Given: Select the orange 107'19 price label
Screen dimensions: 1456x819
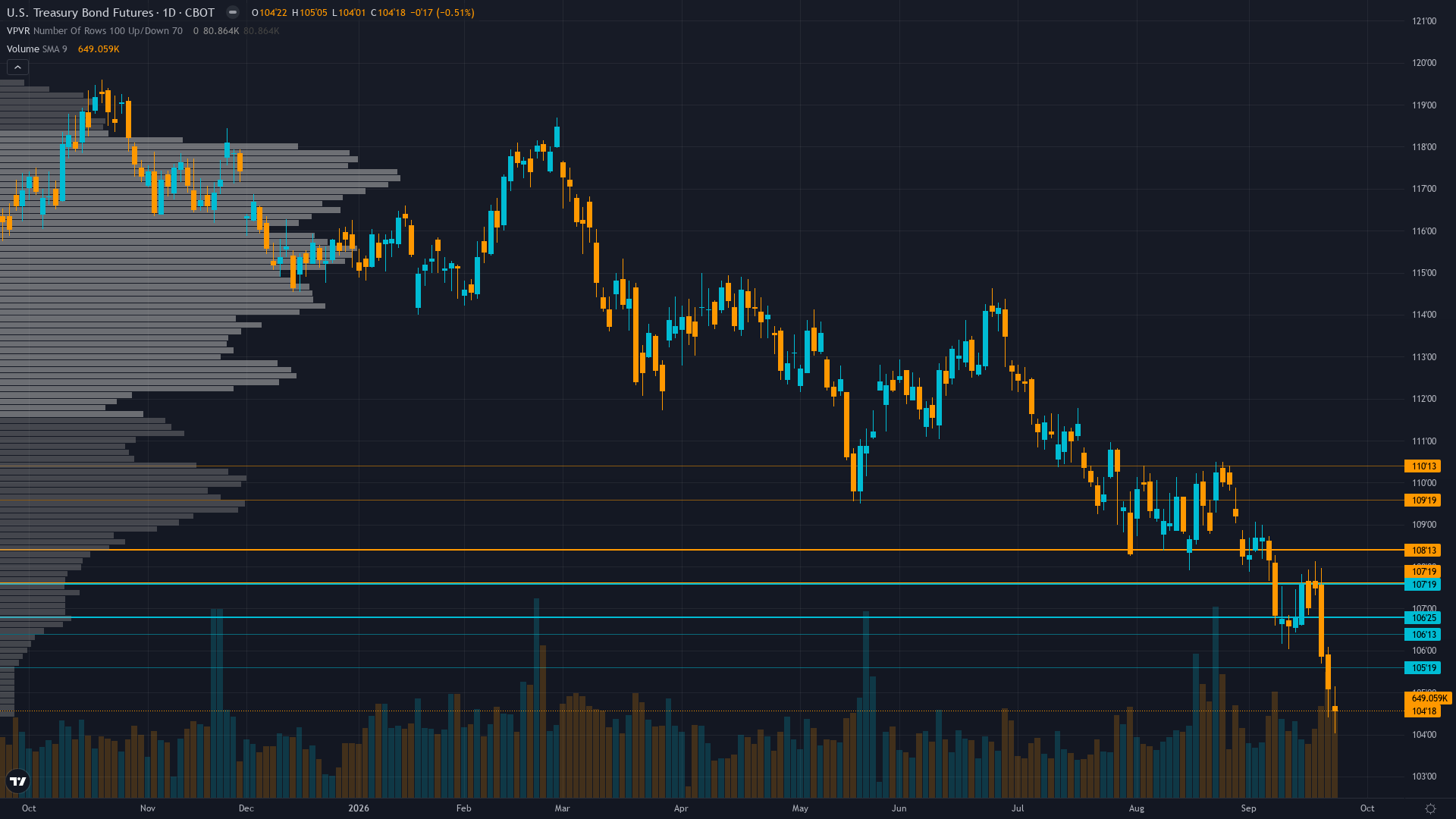Looking at the screenshot, I should pos(1423,572).
